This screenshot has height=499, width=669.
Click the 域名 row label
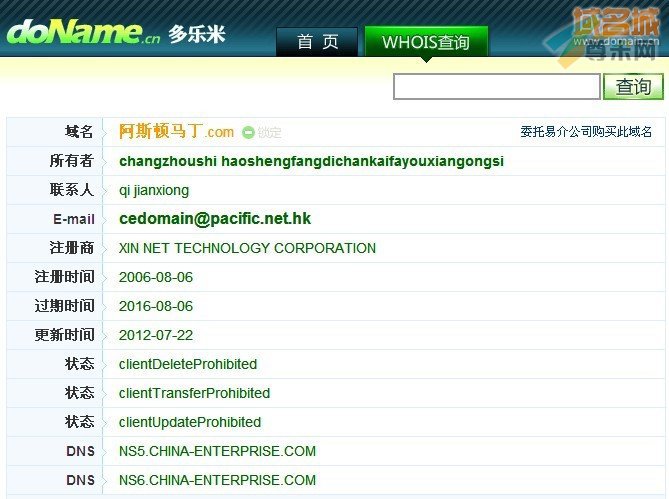[x=79, y=132]
